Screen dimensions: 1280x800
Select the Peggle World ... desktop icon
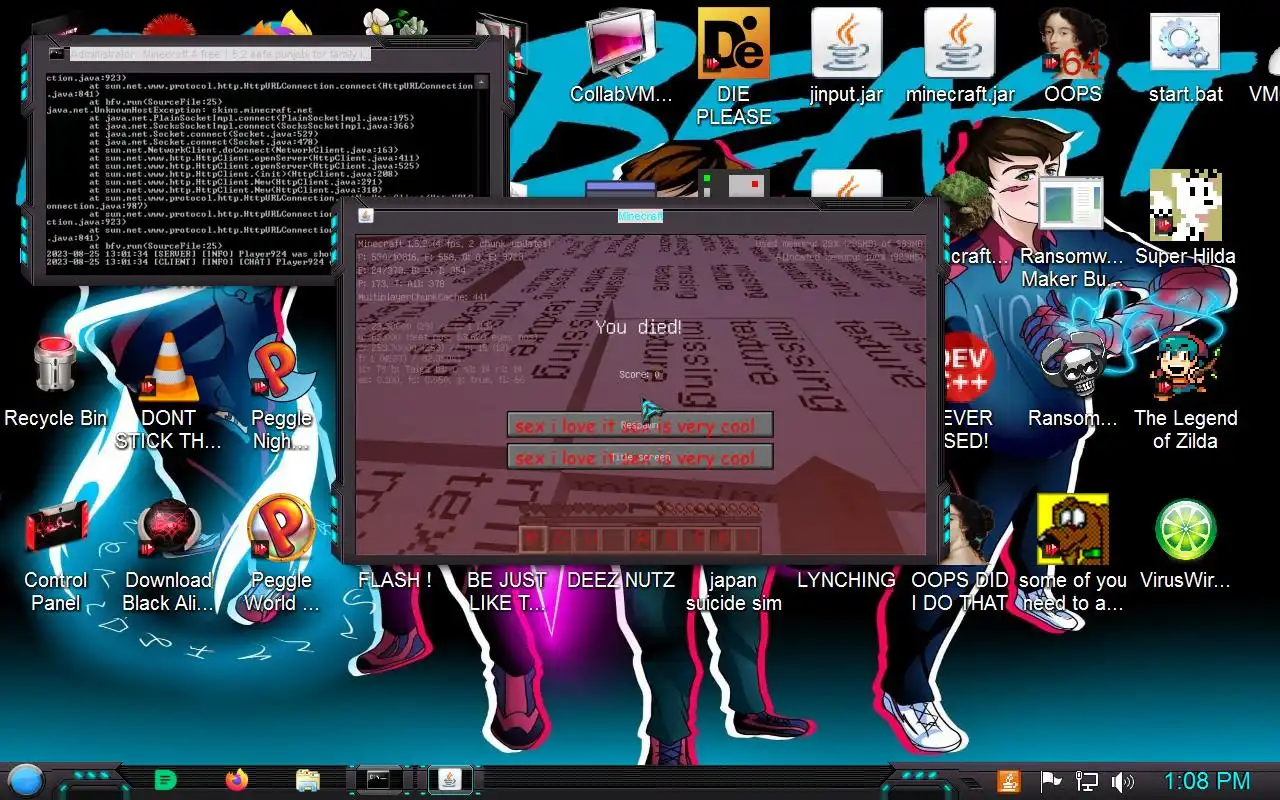point(281,555)
